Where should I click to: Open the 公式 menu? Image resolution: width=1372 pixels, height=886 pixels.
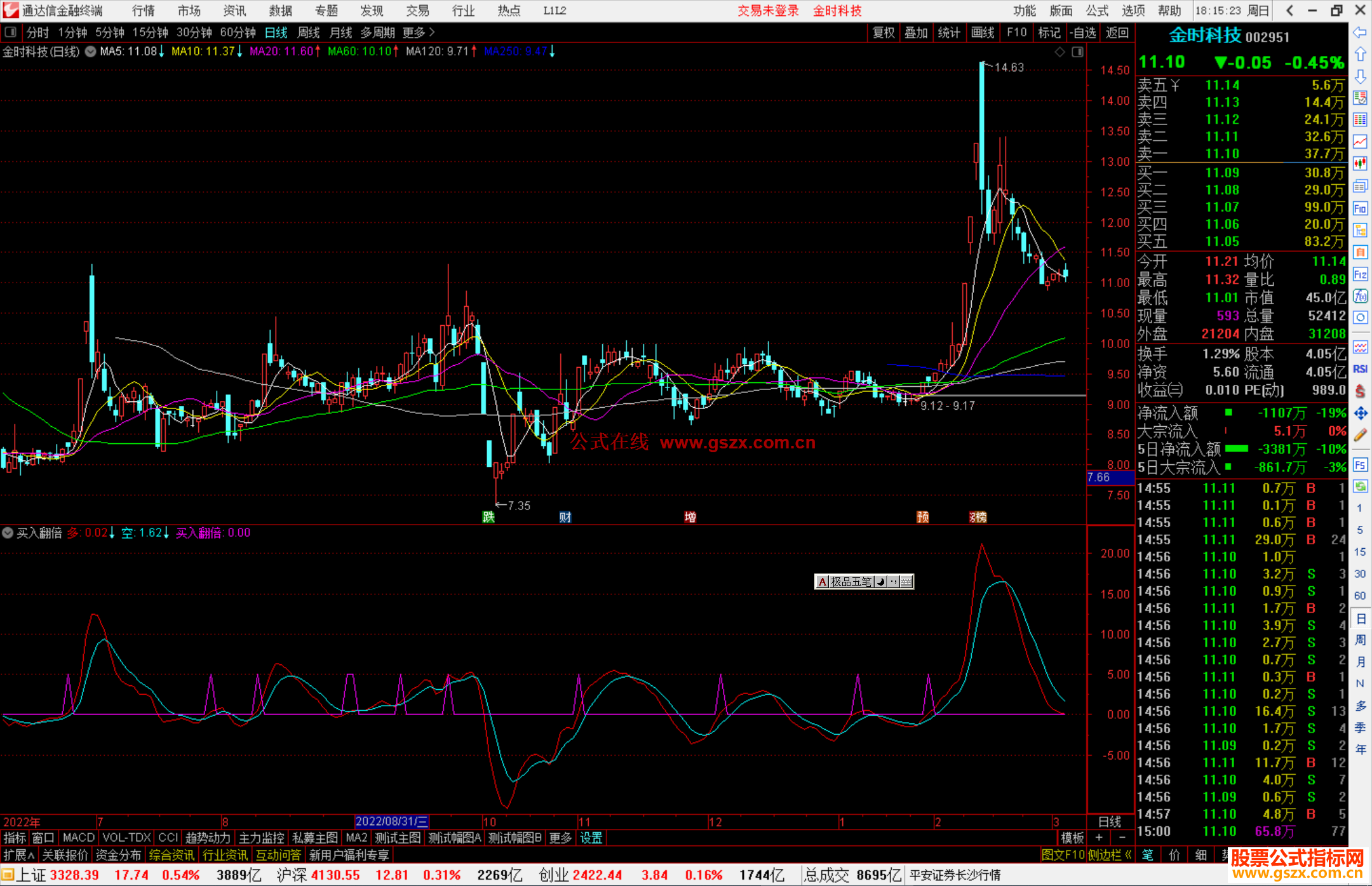[1097, 11]
